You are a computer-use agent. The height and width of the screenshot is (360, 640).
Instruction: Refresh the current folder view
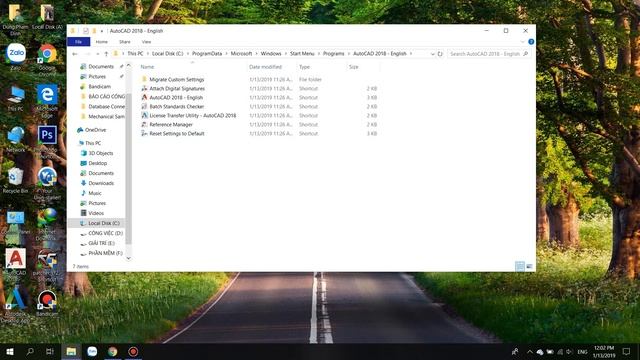click(x=440, y=53)
